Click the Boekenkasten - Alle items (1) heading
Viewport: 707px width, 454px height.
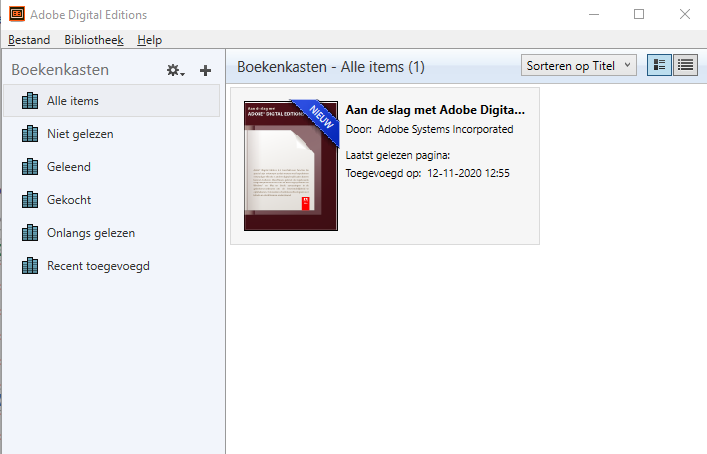(331, 67)
